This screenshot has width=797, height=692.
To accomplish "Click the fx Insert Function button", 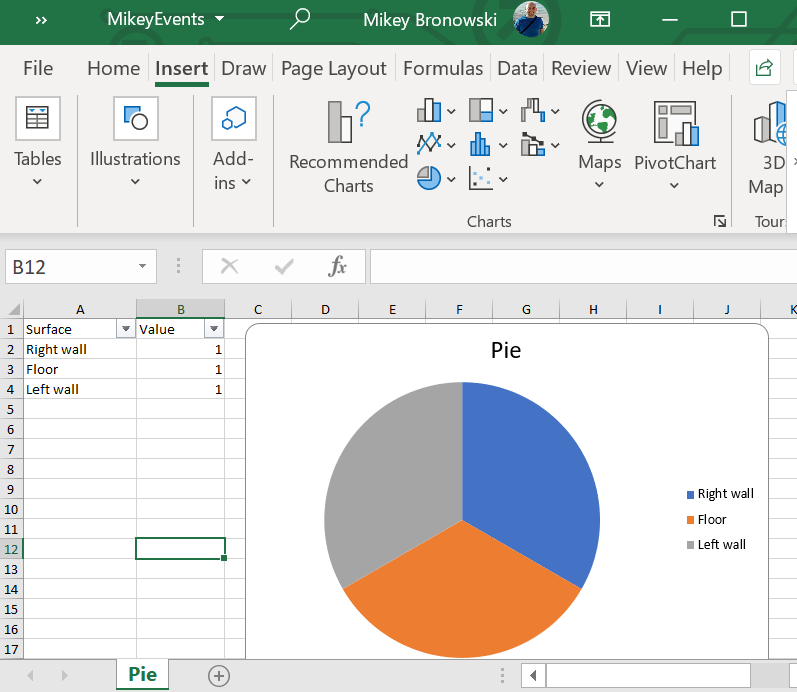I will tap(338, 266).
